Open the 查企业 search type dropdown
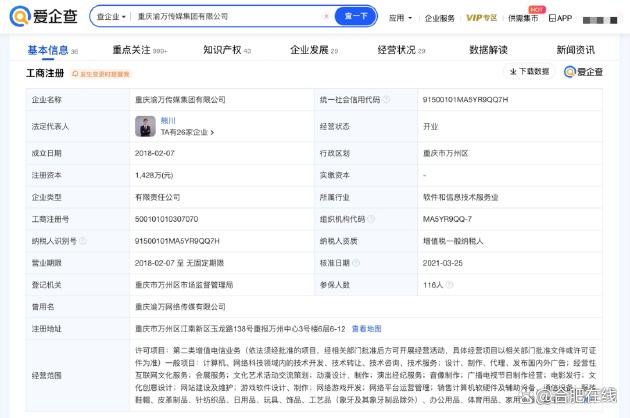This screenshot has width=630, height=418. 111,17
